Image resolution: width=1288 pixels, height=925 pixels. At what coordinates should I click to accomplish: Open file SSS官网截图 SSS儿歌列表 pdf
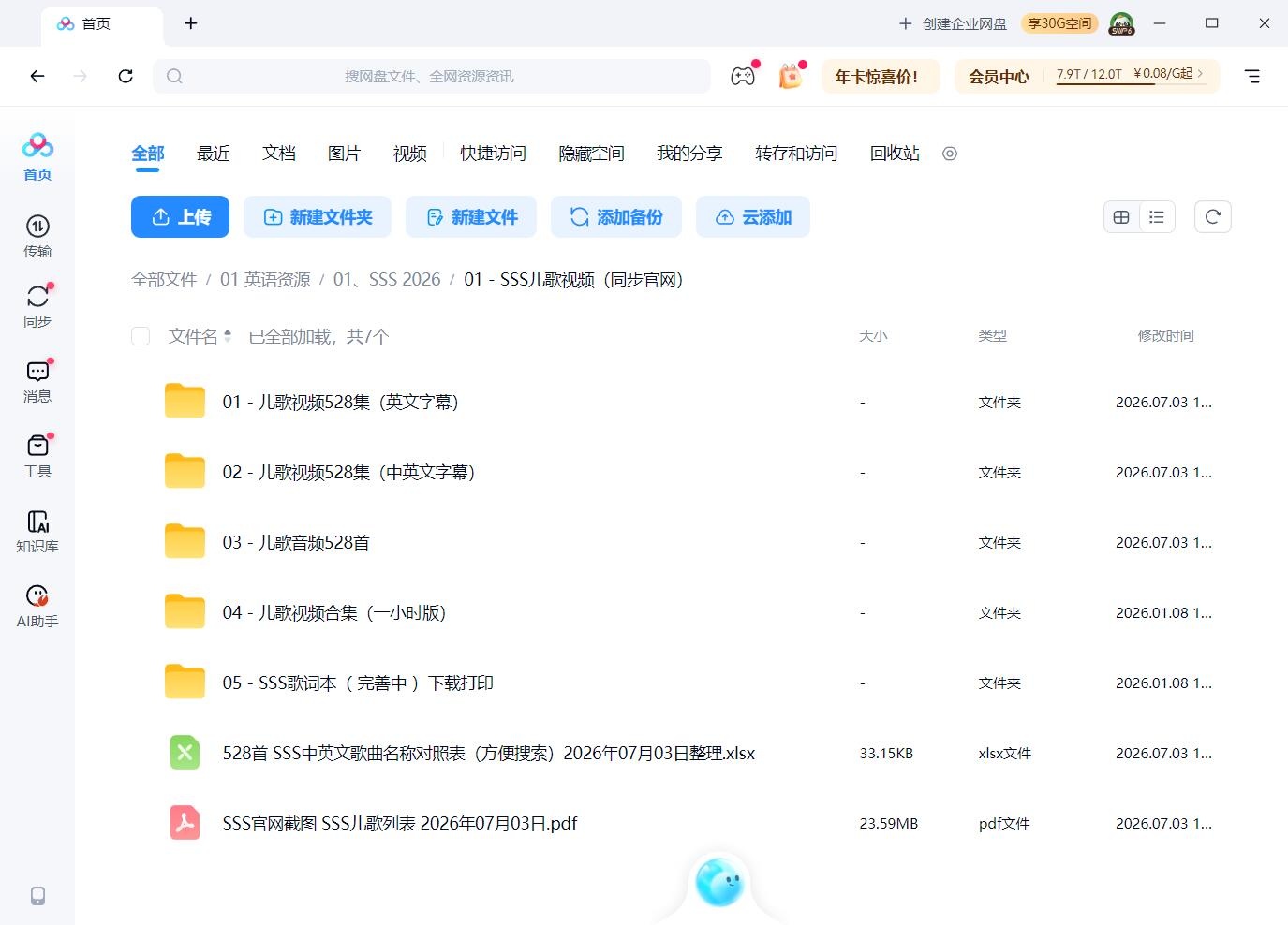400,823
